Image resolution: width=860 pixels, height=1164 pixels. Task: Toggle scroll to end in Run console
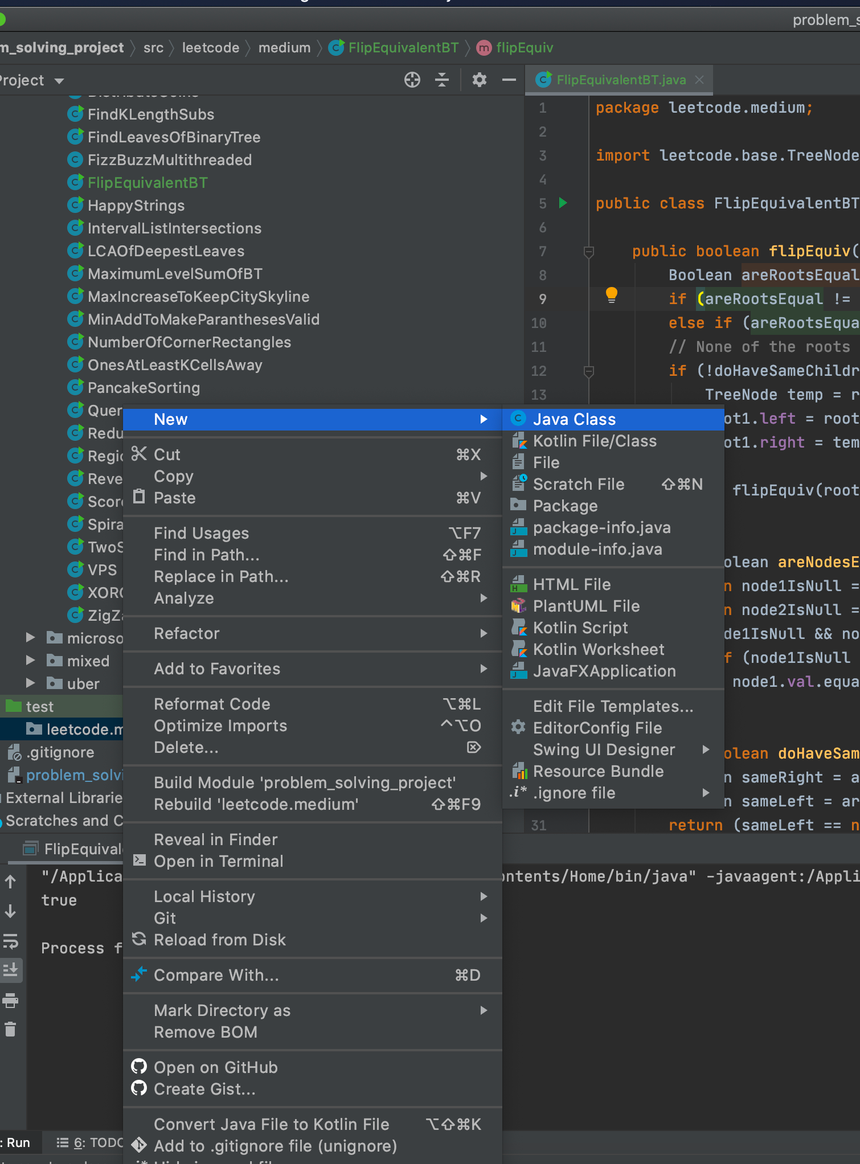(x=11, y=970)
